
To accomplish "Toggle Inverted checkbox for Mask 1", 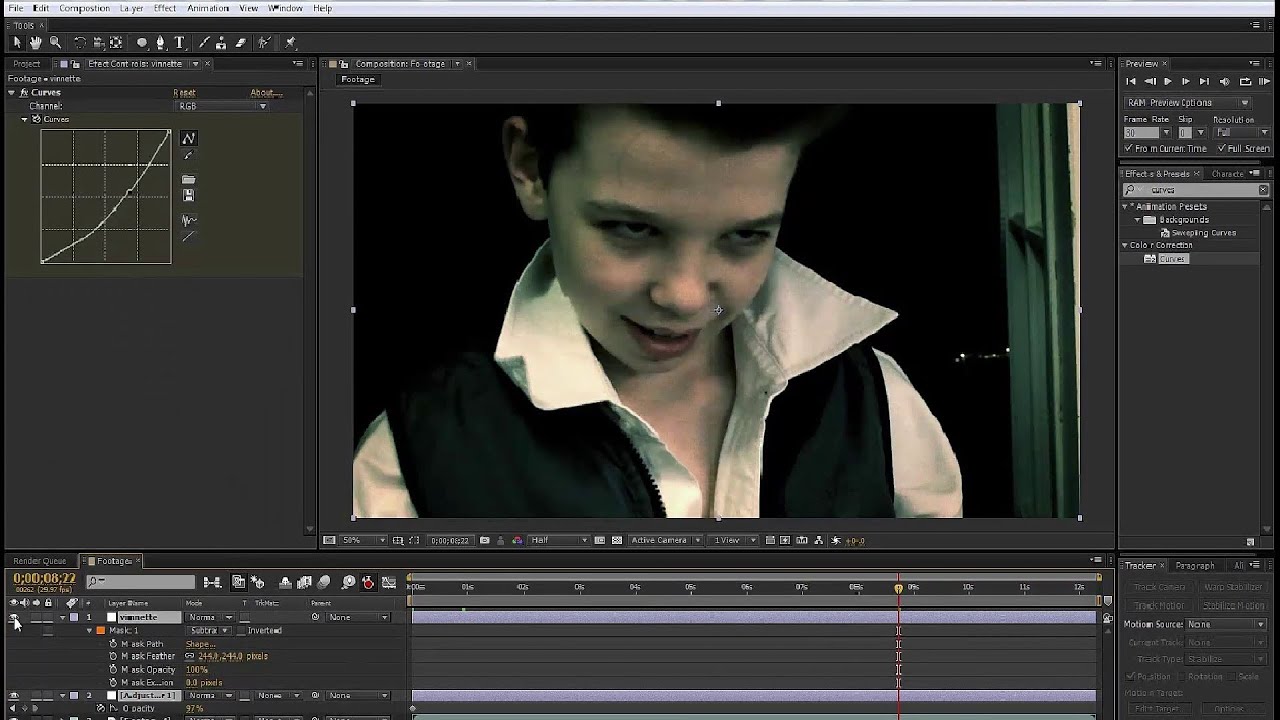I will point(243,631).
